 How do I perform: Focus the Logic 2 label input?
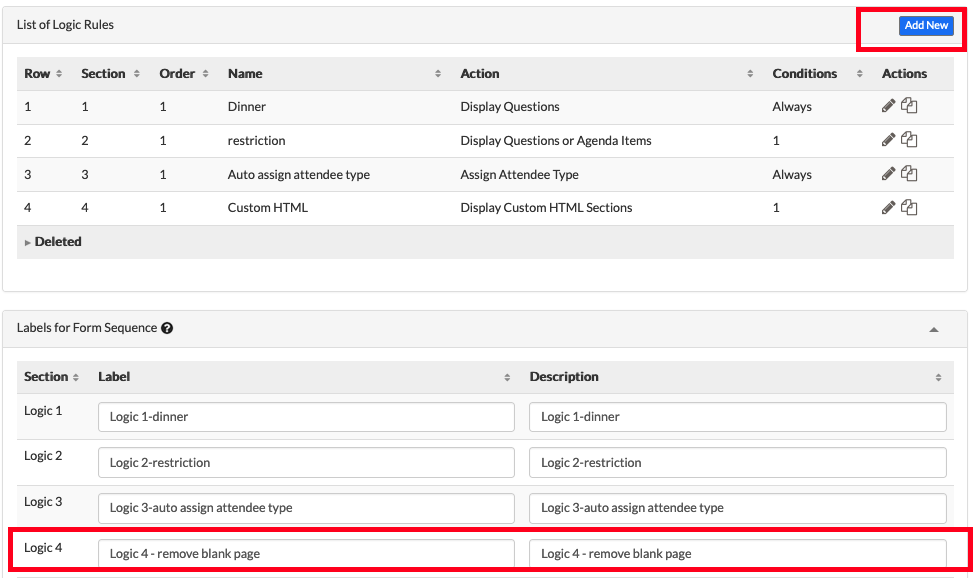tap(306, 463)
